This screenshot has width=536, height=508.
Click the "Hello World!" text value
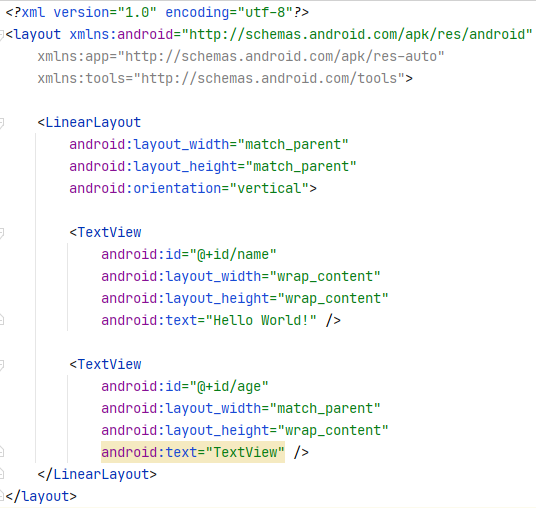click(x=261, y=321)
